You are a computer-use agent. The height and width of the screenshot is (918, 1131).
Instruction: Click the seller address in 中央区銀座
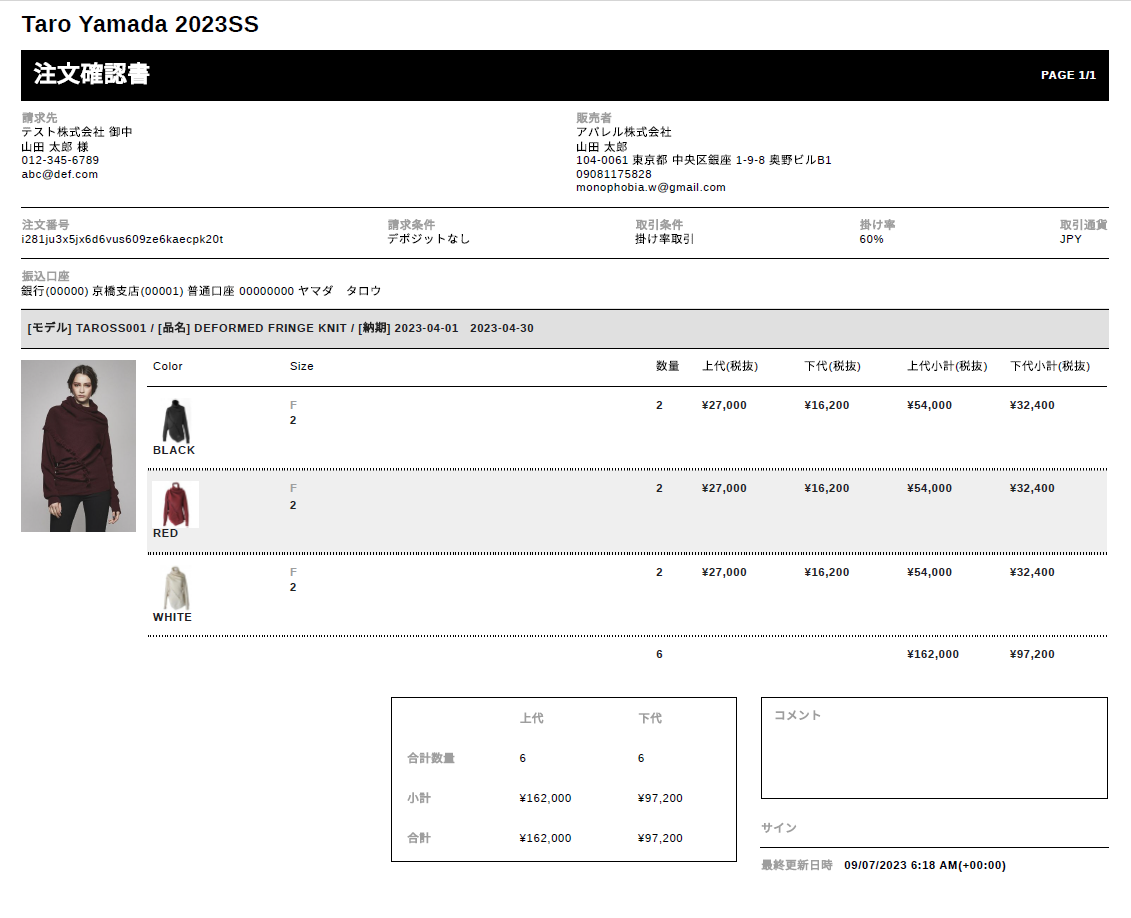(704, 160)
